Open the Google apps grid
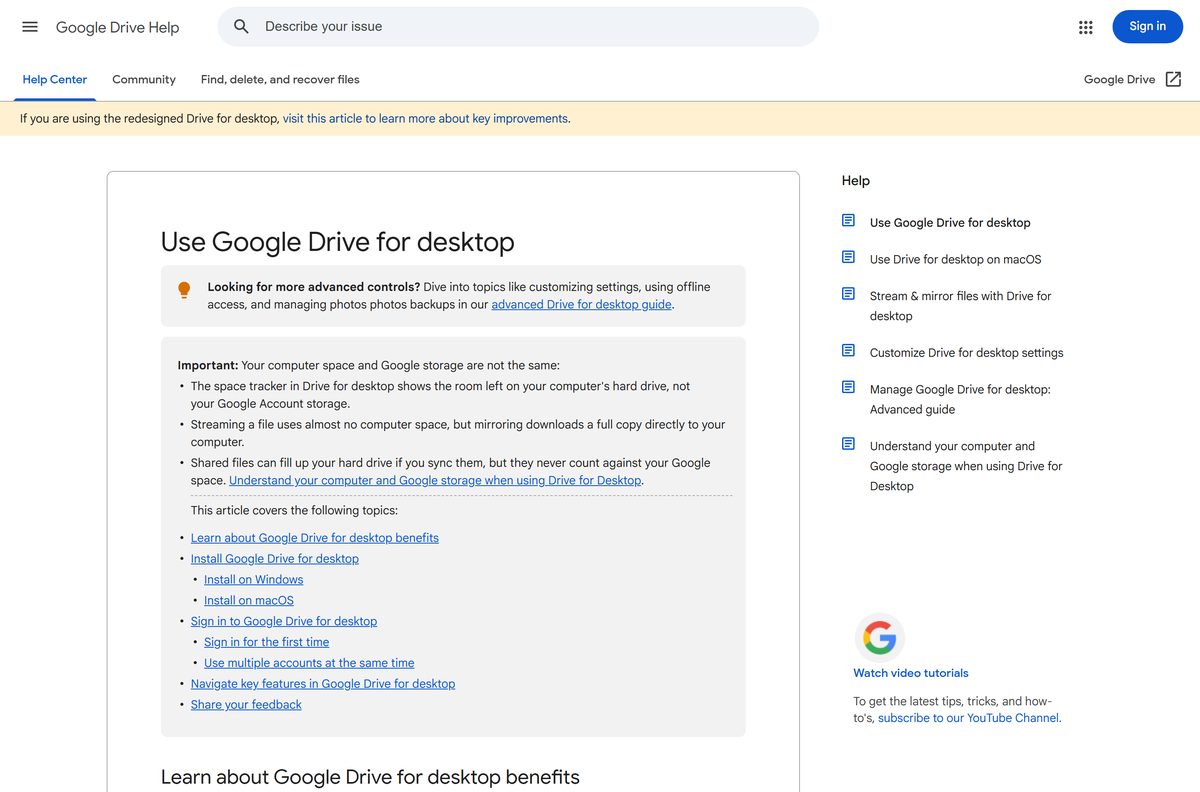 point(1086,27)
